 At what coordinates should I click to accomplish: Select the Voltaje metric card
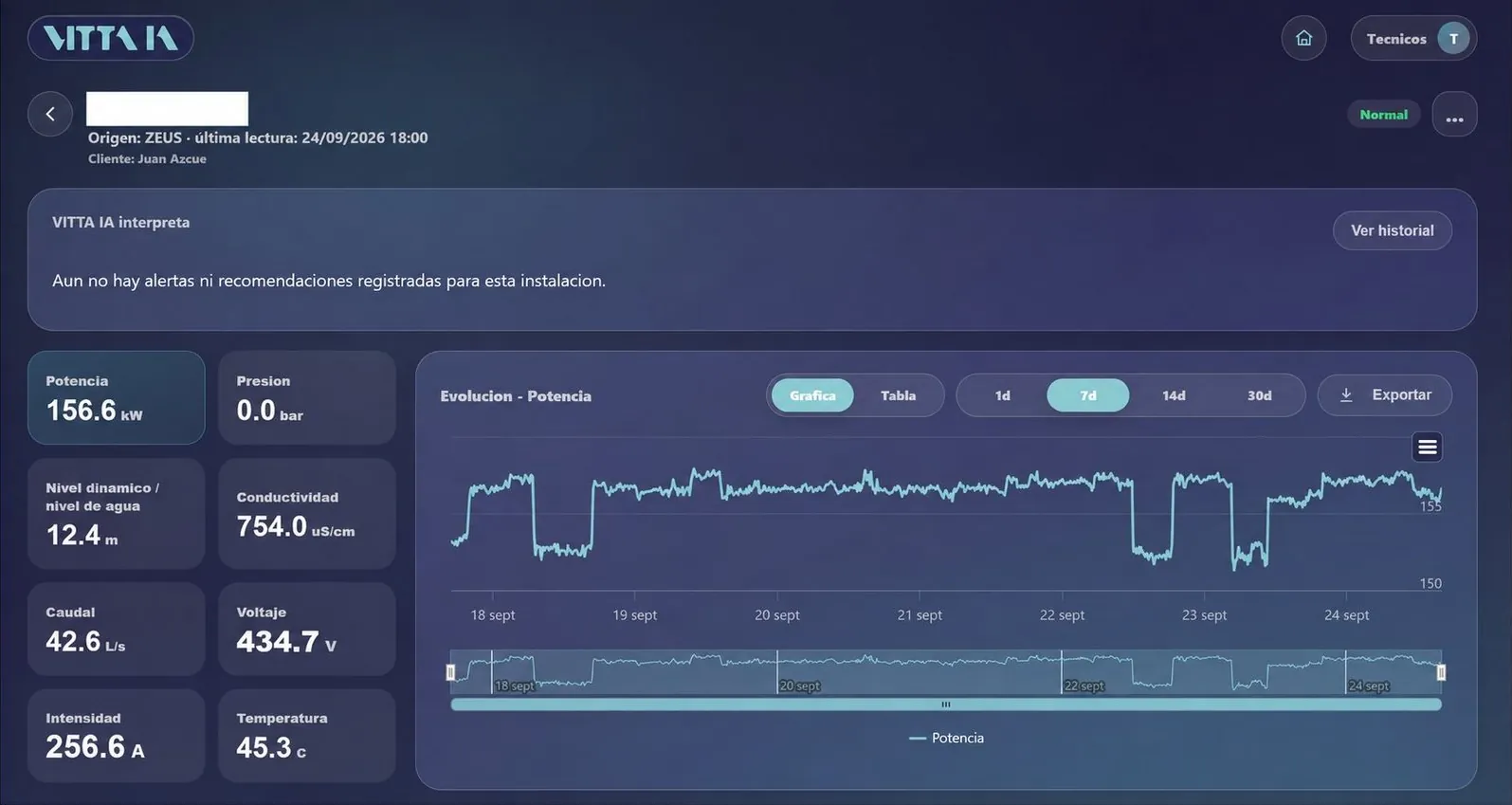(307, 629)
